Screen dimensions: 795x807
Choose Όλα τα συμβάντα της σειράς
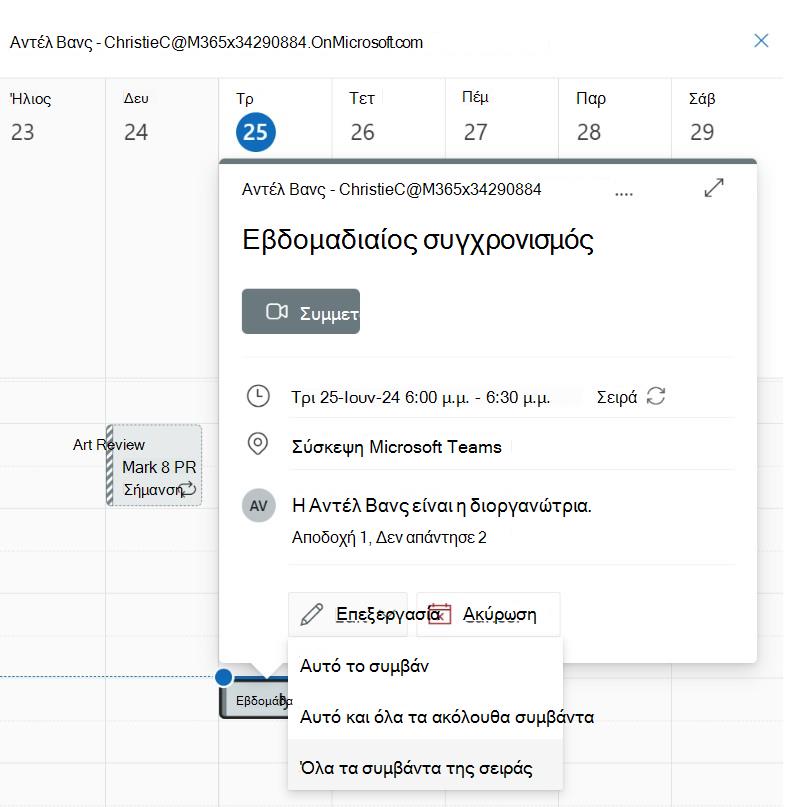pos(426,767)
